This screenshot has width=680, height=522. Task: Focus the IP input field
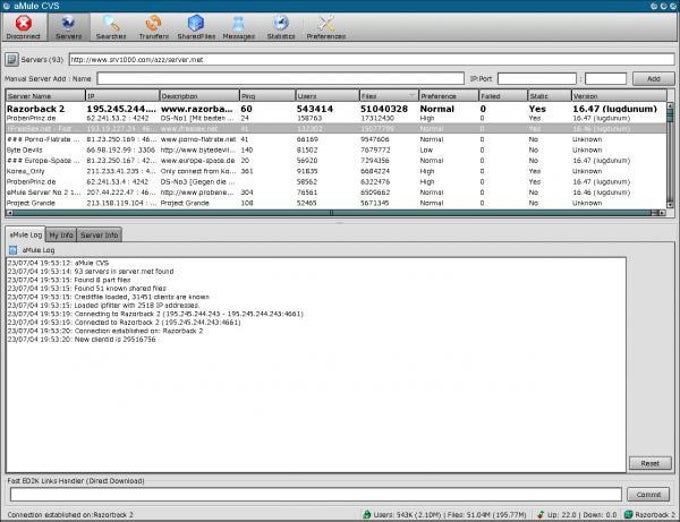click(537, 78)
